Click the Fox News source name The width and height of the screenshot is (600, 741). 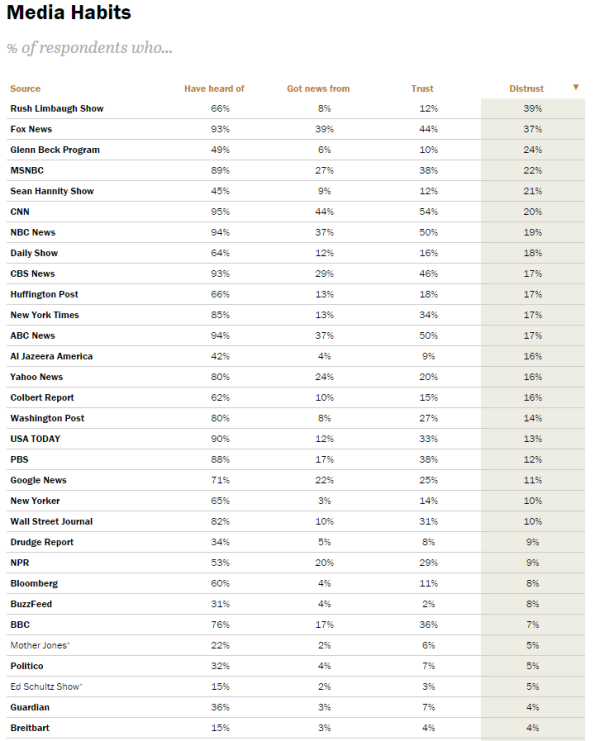click(x=31, y=129)
